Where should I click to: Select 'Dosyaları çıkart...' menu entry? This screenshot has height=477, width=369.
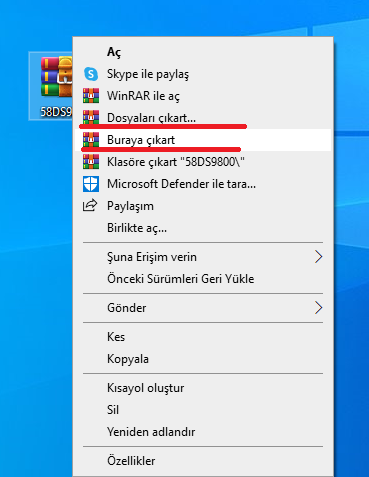tap(203, 118)
